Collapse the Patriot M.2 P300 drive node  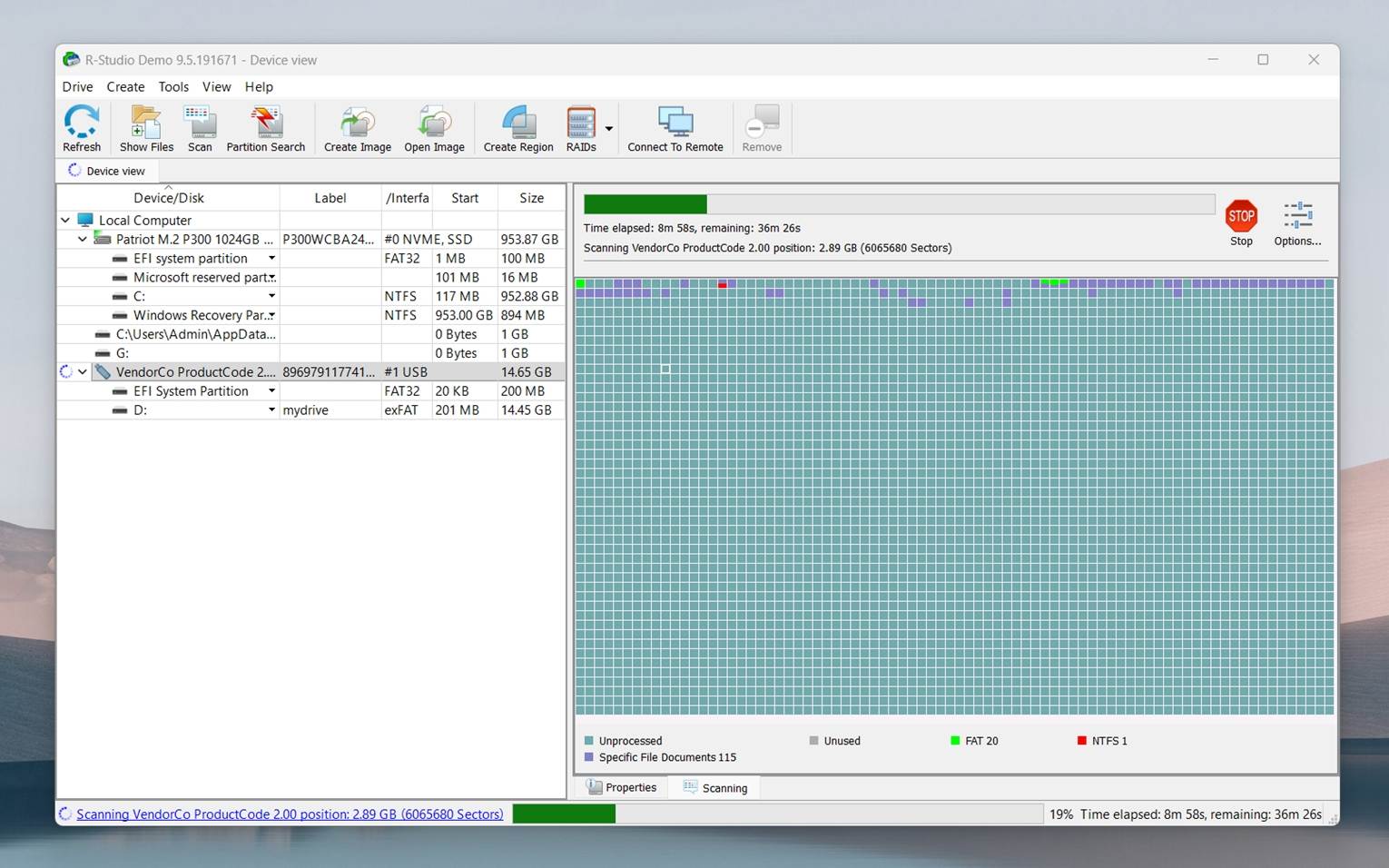83,239
